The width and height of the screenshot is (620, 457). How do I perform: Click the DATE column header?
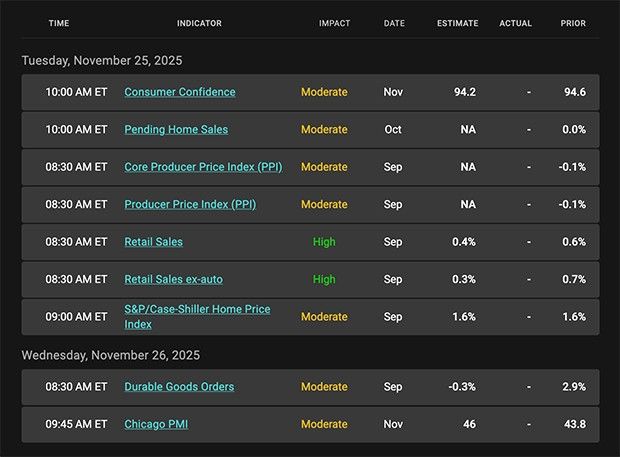[x=394, y=23]
